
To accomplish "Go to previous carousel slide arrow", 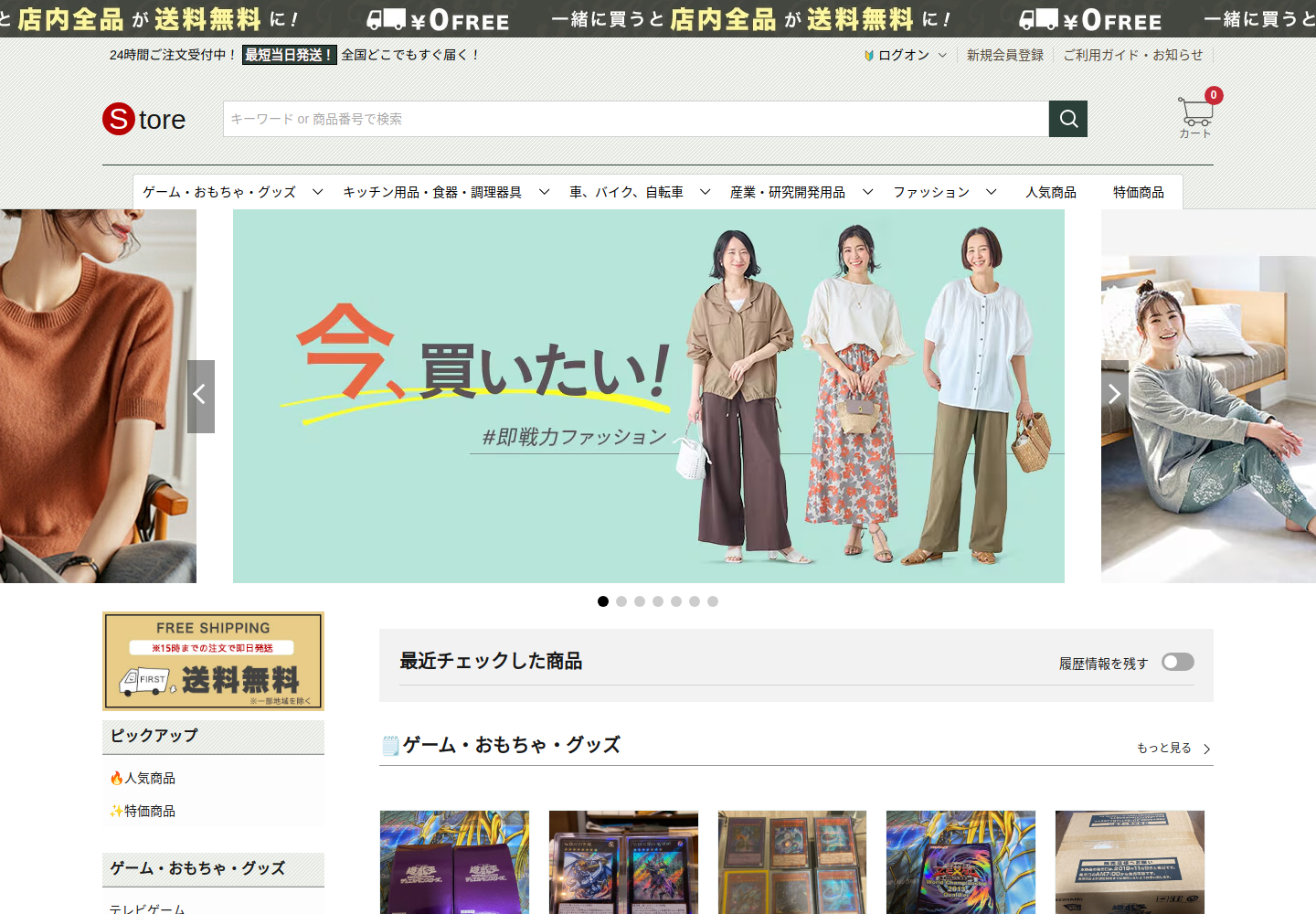I will coord(201,397).
